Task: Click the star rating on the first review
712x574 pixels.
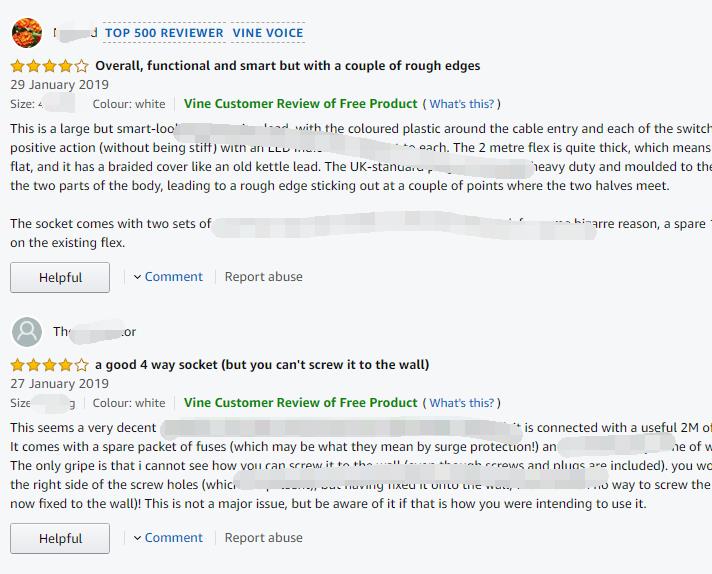Action: [x=49, y=66]
